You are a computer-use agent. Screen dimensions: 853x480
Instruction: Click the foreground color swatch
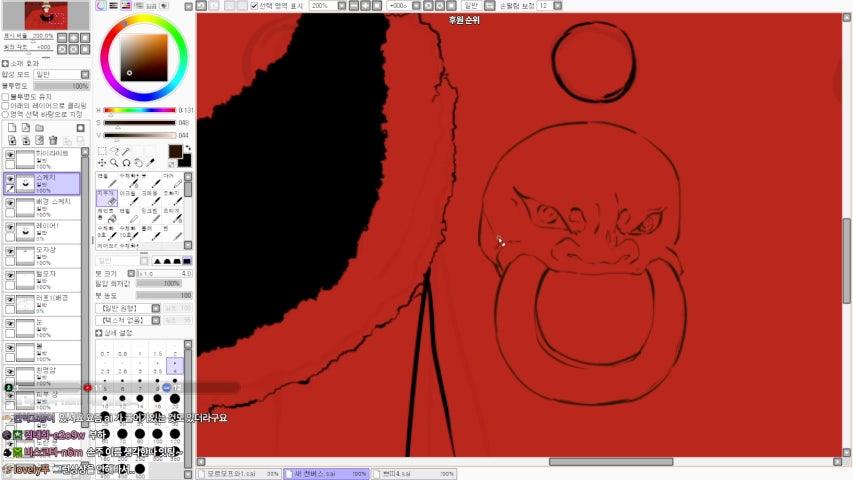(175, 152)
